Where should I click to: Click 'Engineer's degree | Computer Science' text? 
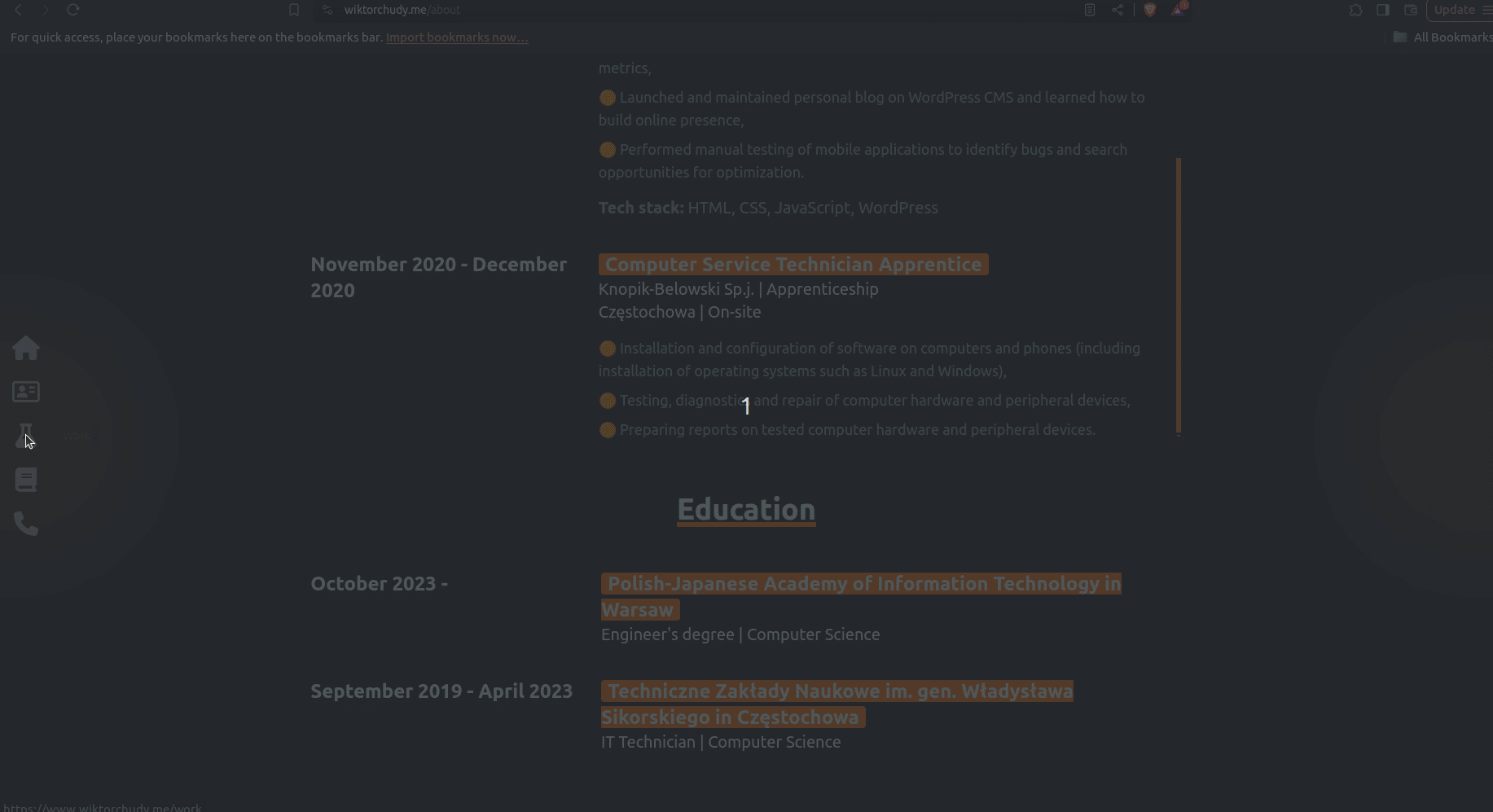740,634
